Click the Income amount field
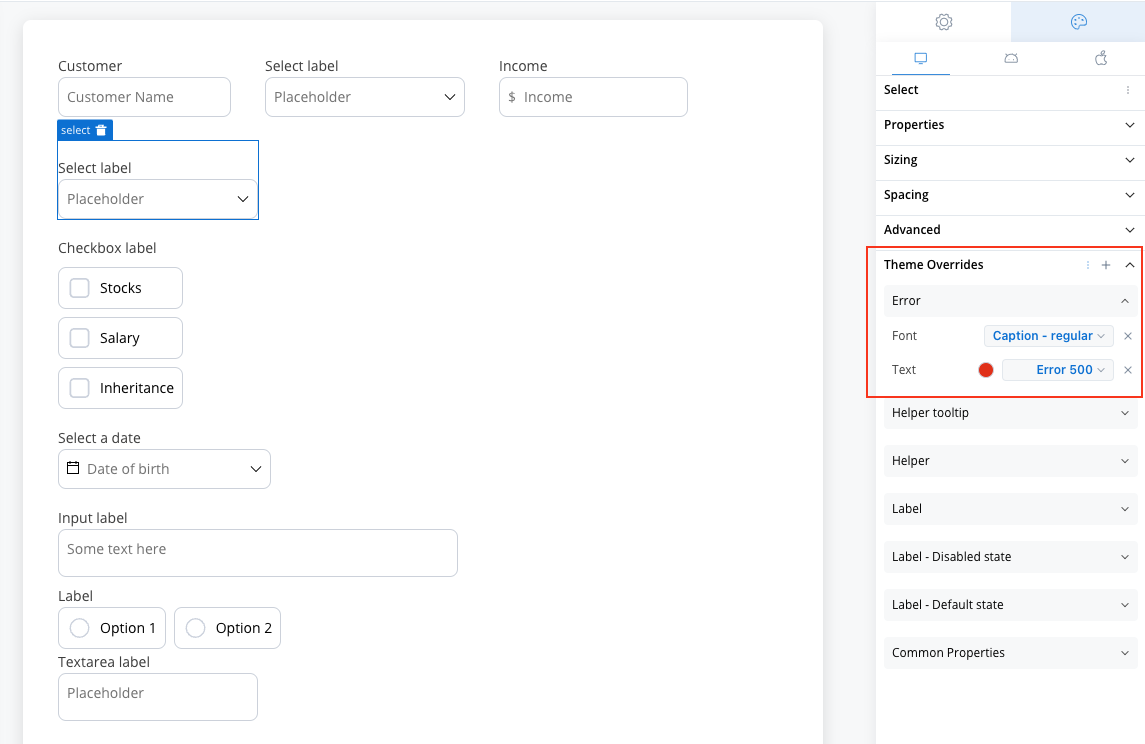Viewport: 1145px width, 744px height. point(593,97)
